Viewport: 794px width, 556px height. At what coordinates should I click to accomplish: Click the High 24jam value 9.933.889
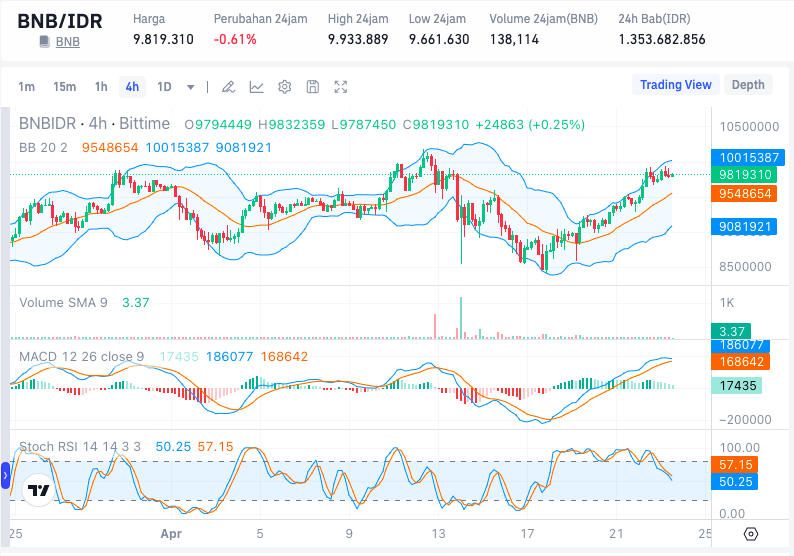pos(358,39)
